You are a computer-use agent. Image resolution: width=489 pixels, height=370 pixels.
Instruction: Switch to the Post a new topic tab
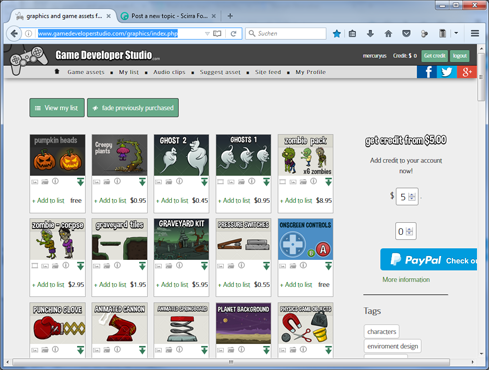pyautogui.click(x=168, y=16)
